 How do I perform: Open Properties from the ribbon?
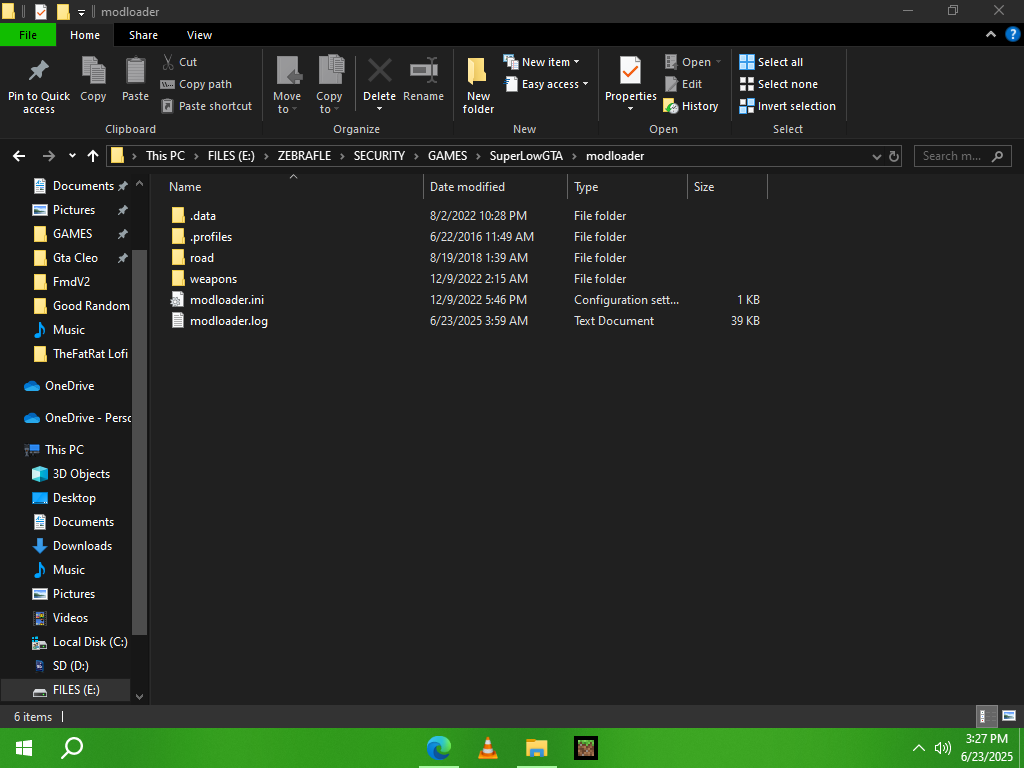pyautogui.click(x=630, y=84)
